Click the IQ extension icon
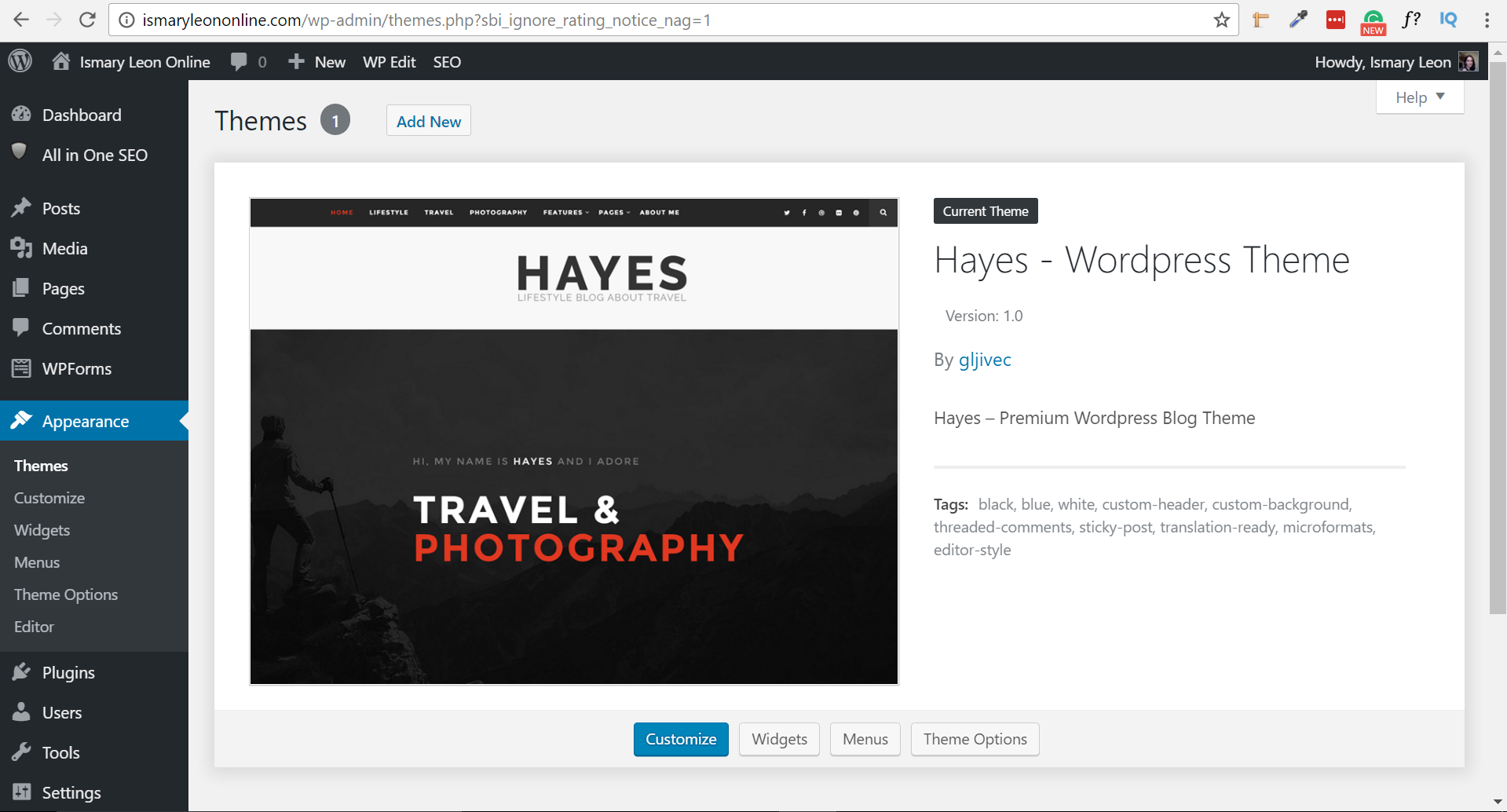The image size is (1507, 812). pyautogui.click(x=1449, y=20)
